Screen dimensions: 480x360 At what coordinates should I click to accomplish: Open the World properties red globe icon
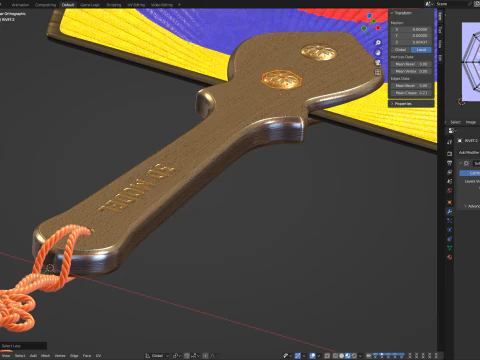[449, 190]
